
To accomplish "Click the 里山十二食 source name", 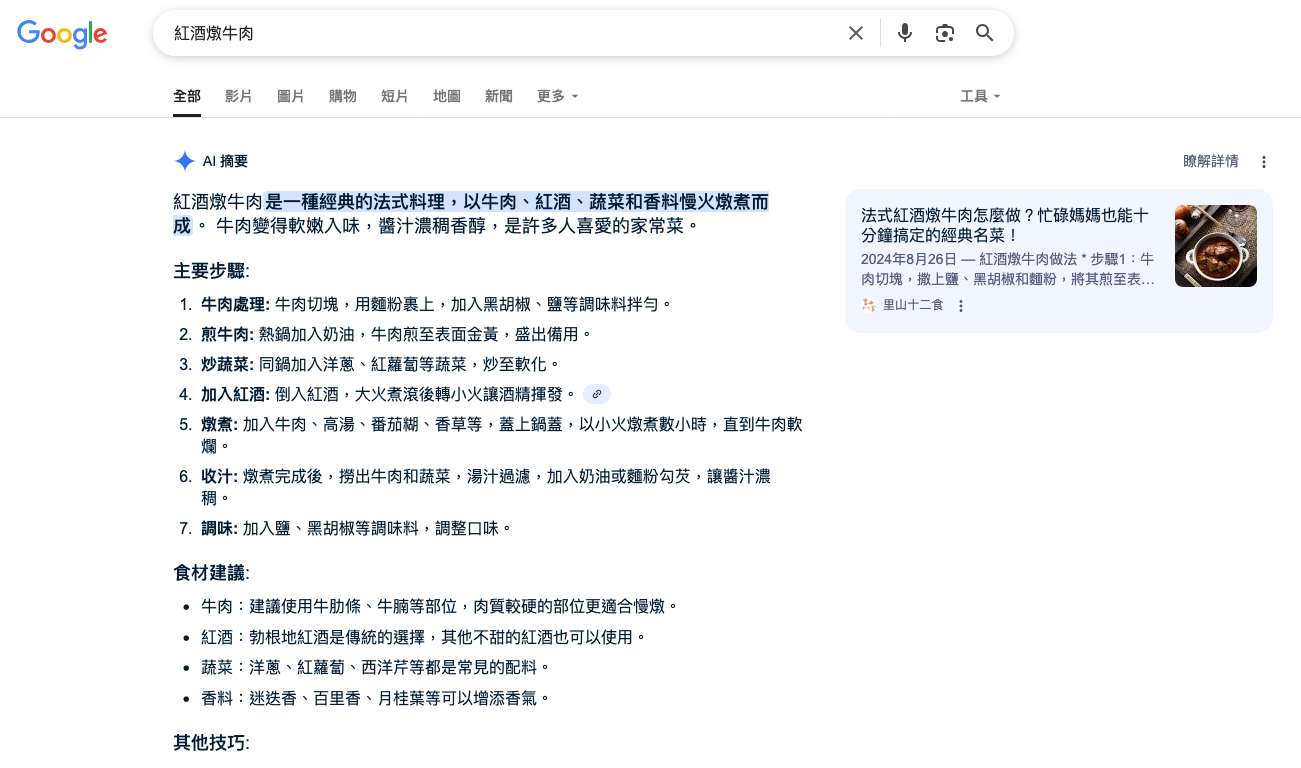I will tap(913, 305).
